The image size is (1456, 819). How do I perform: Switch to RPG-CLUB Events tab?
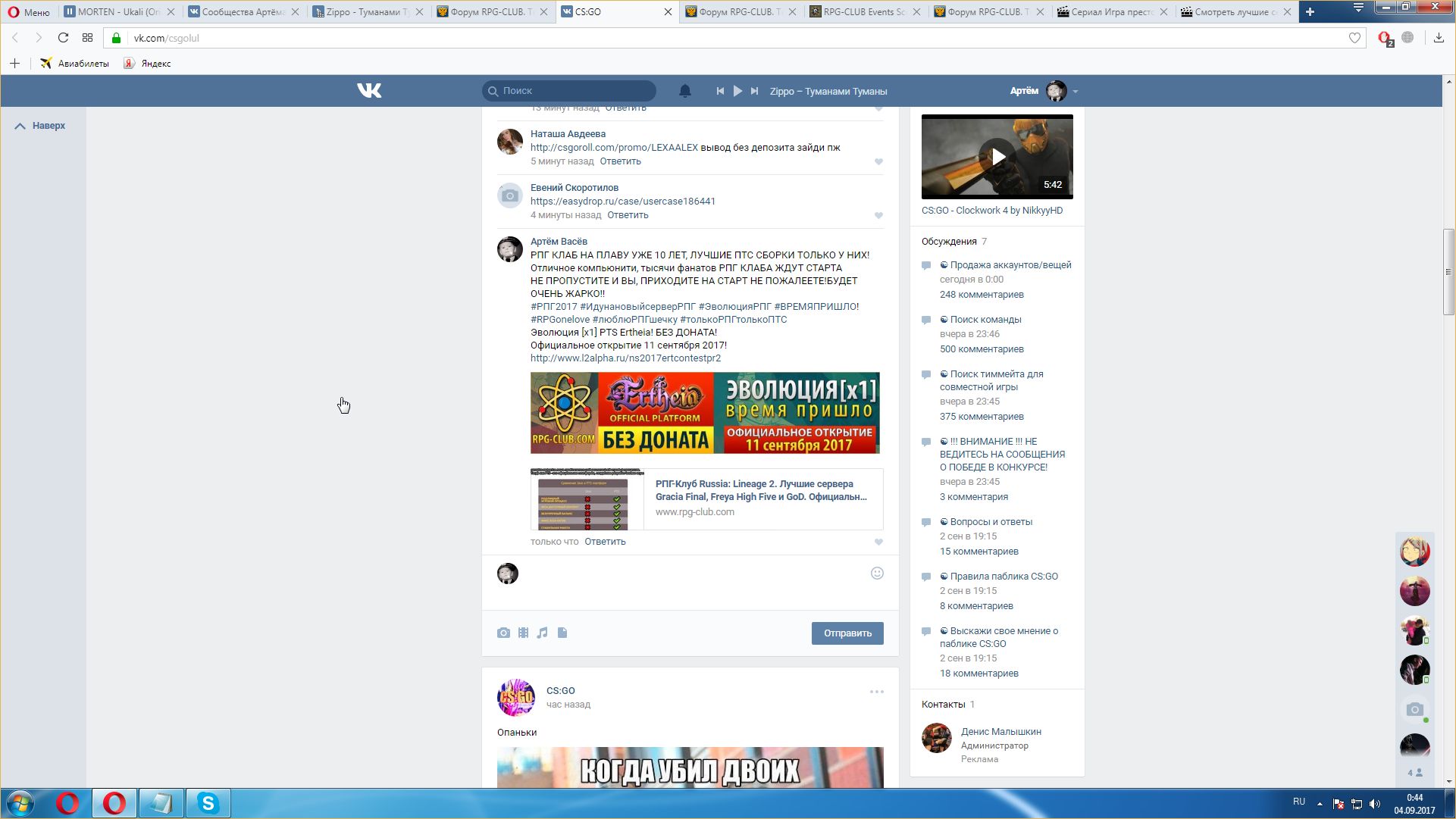pyautogui.click(x=865, y=12)
